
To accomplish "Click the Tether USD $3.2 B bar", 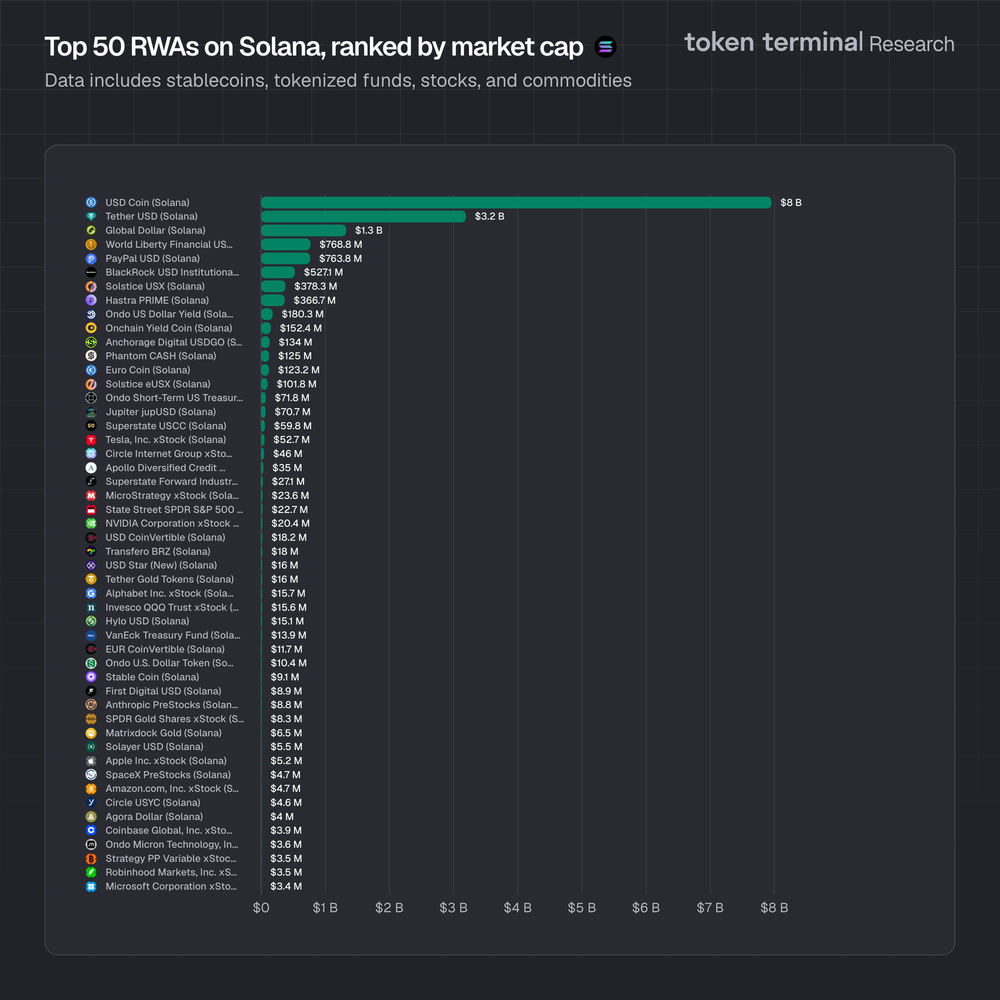I will [x=363, y=216].
